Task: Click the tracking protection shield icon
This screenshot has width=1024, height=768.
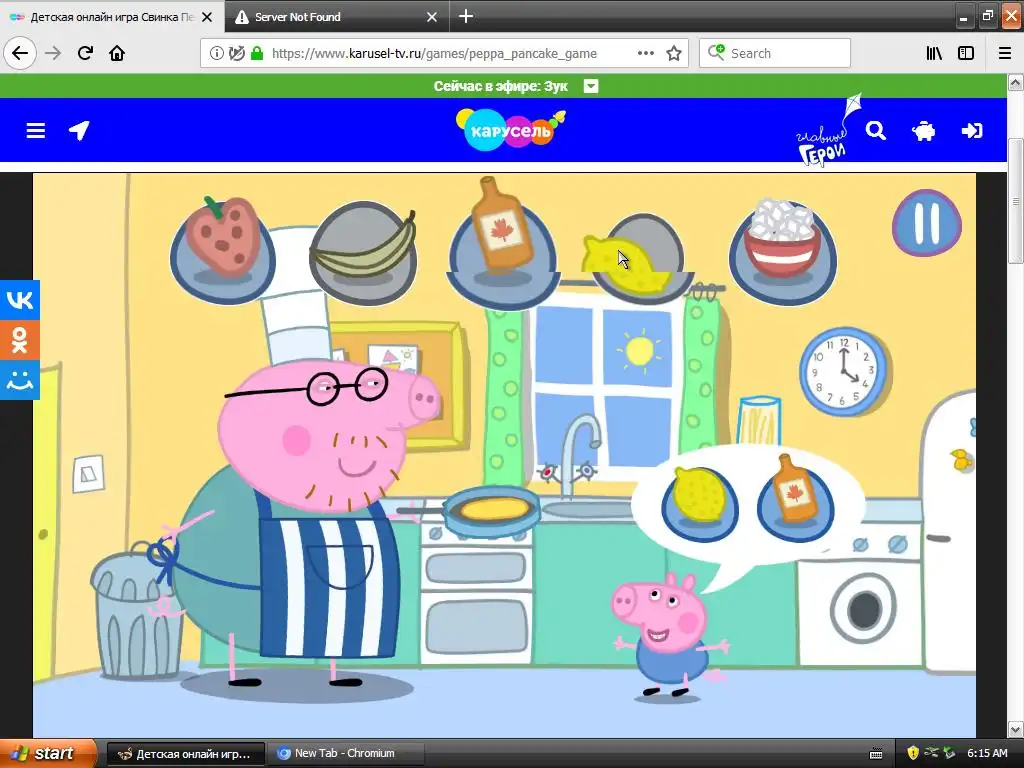Action: [236, 54]
